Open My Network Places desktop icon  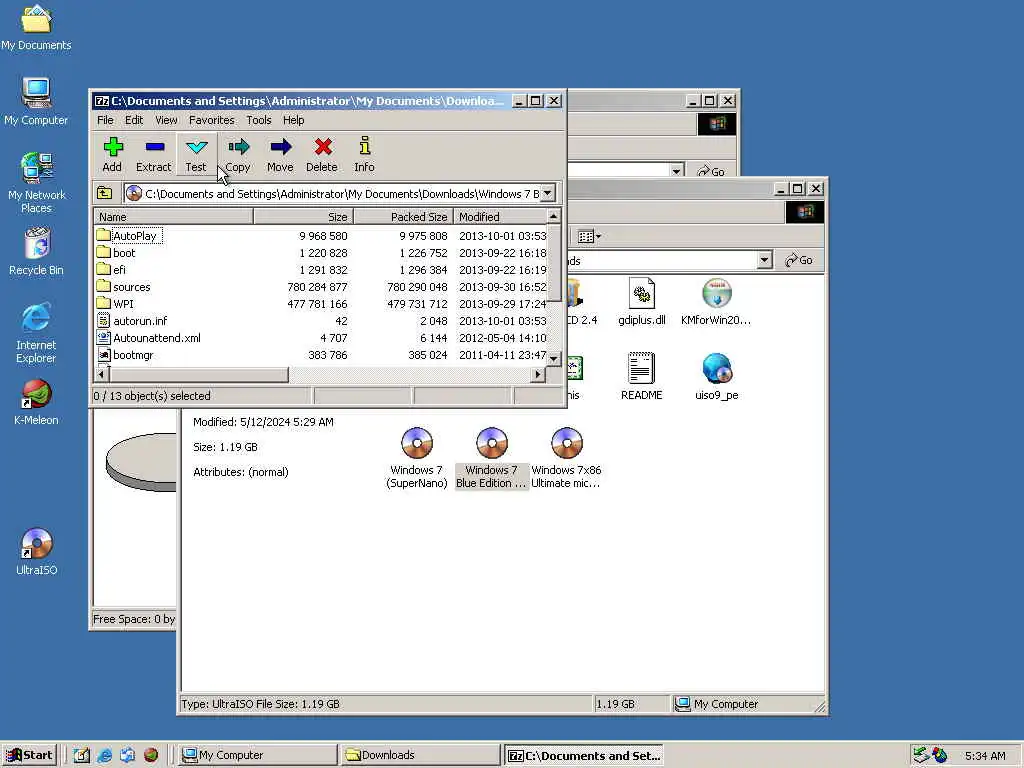point(37,183)
